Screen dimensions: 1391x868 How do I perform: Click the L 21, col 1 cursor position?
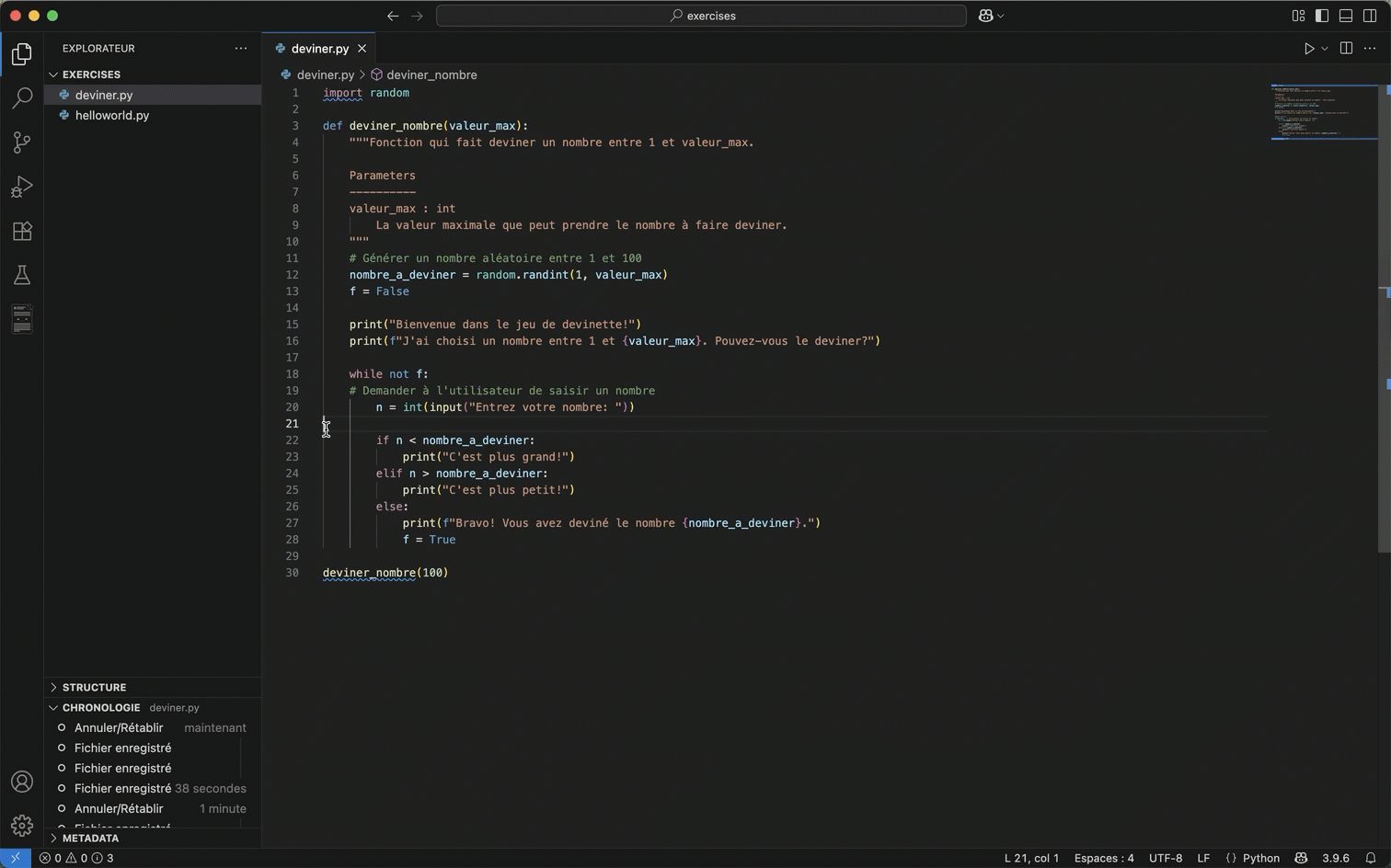pyautogui.click(x=1031, y=858)
